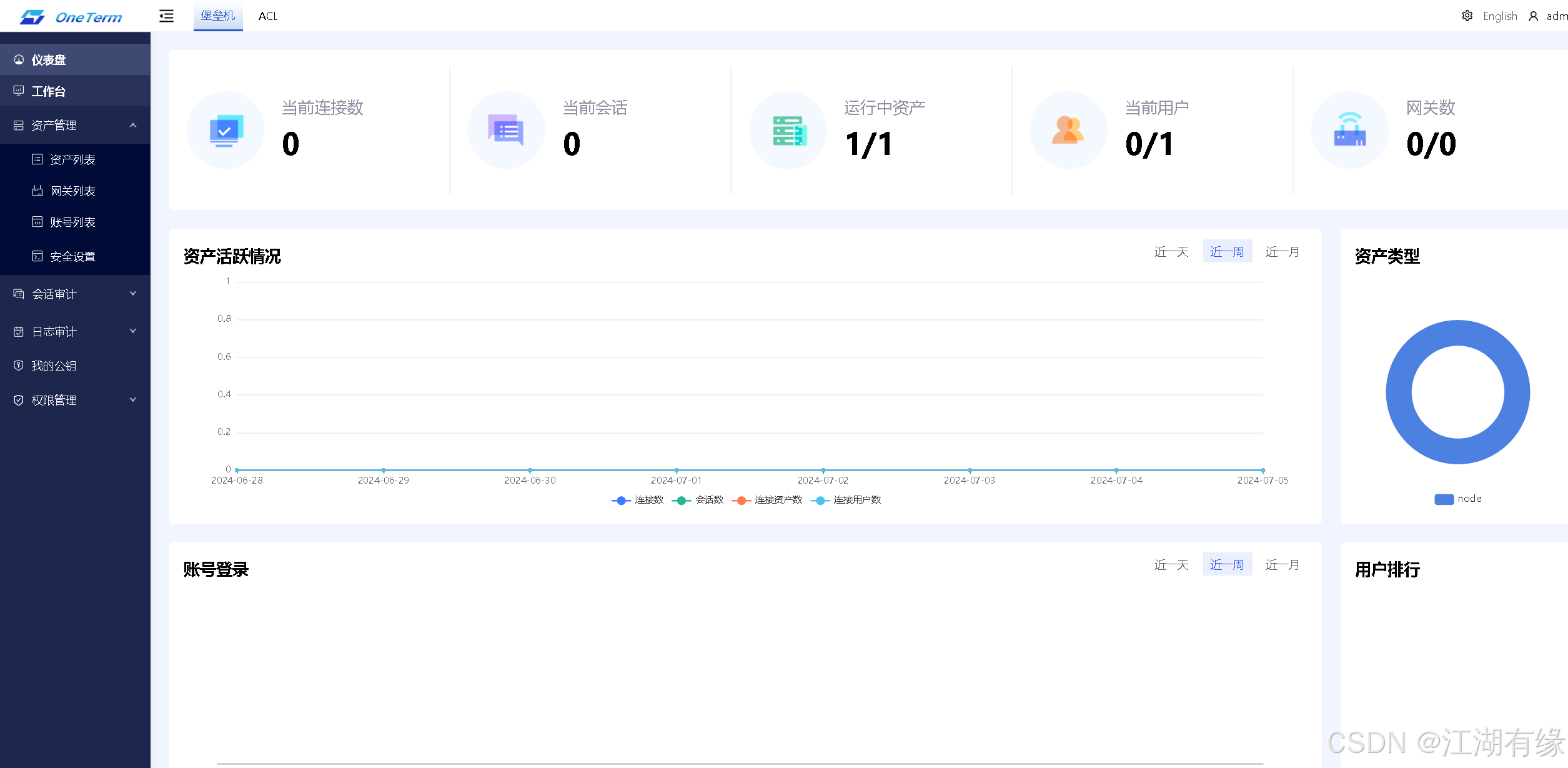The image size is (1568, 768).
Task: Click the node legend color swatch
Action: 1444,499
